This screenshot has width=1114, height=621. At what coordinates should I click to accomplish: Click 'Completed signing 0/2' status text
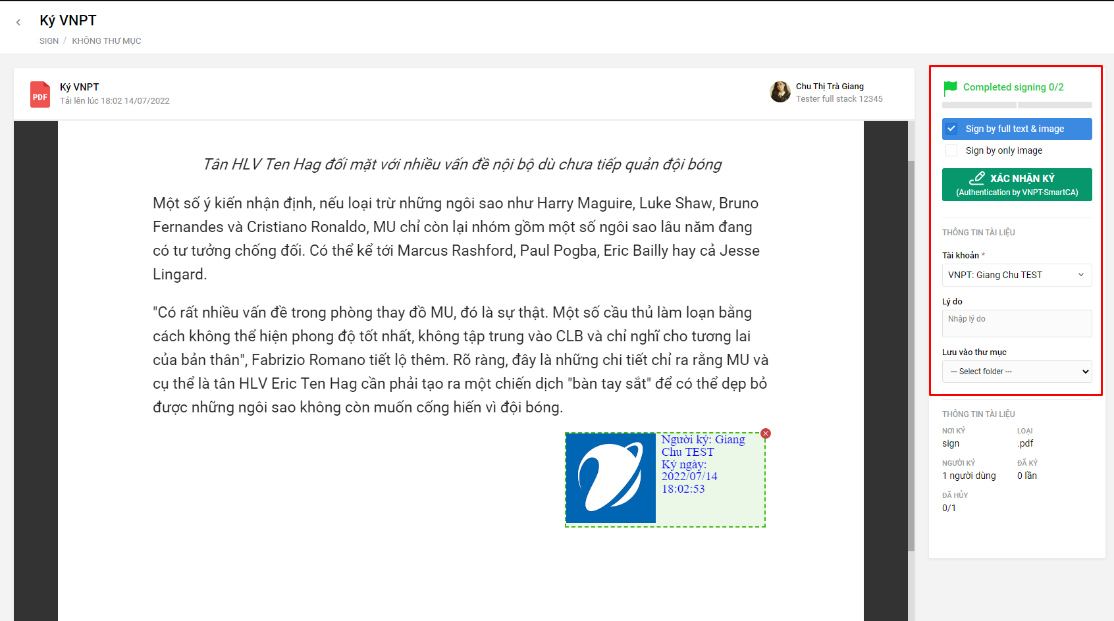point(1013,87)
